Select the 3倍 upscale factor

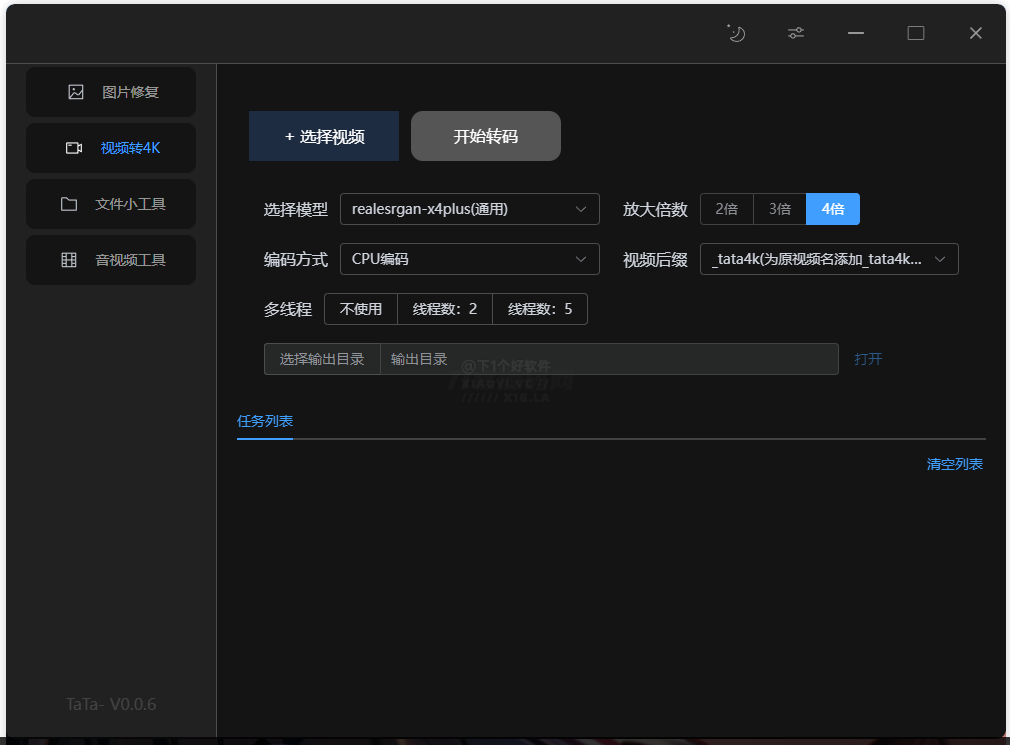pos(779,209)
